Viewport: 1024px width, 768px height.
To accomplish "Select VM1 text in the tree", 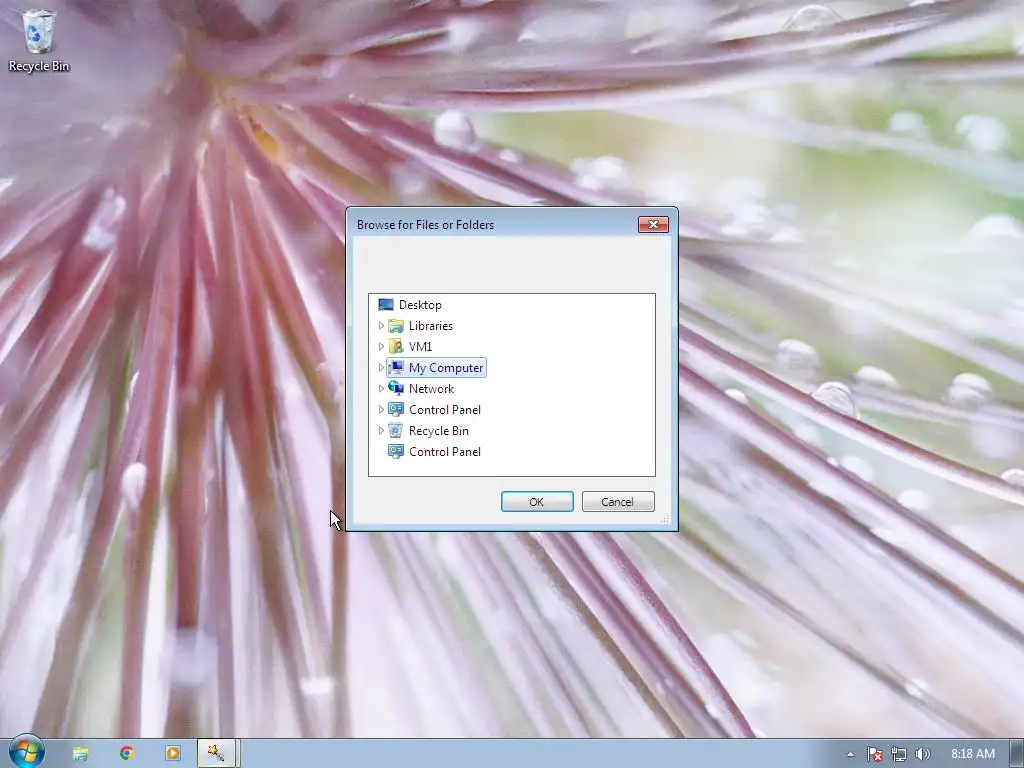I will pos(420,347).
